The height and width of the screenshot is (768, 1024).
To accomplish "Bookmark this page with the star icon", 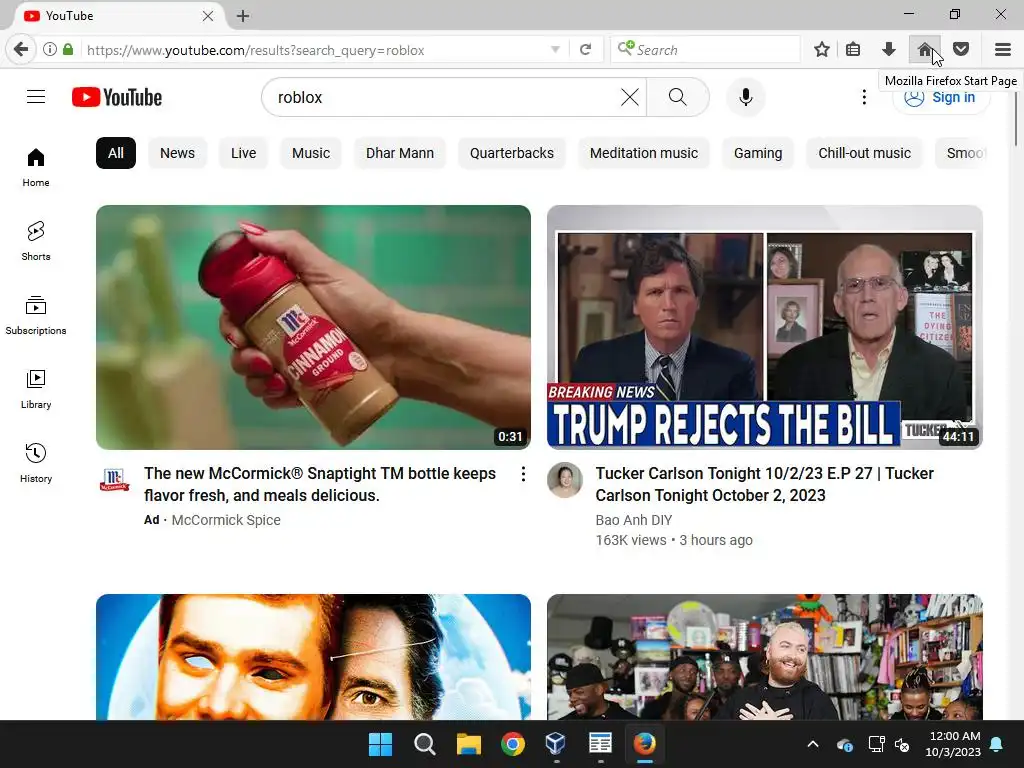I will (822, 50).
